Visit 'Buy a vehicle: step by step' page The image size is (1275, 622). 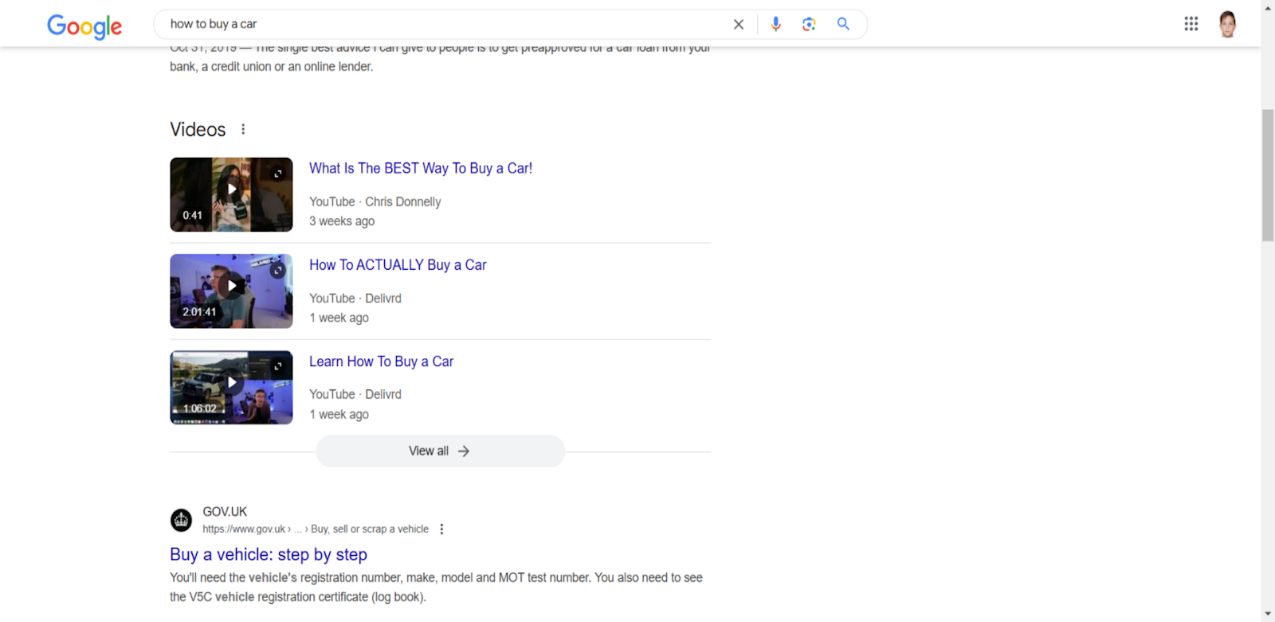coord(268,554)
